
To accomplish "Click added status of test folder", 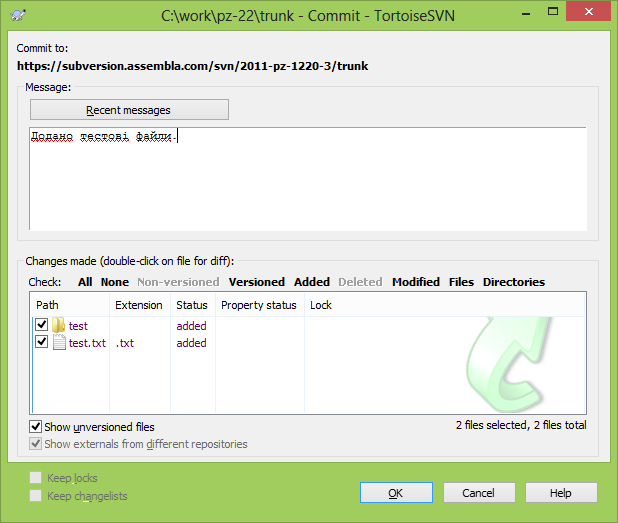I will (x=191, y=326).
